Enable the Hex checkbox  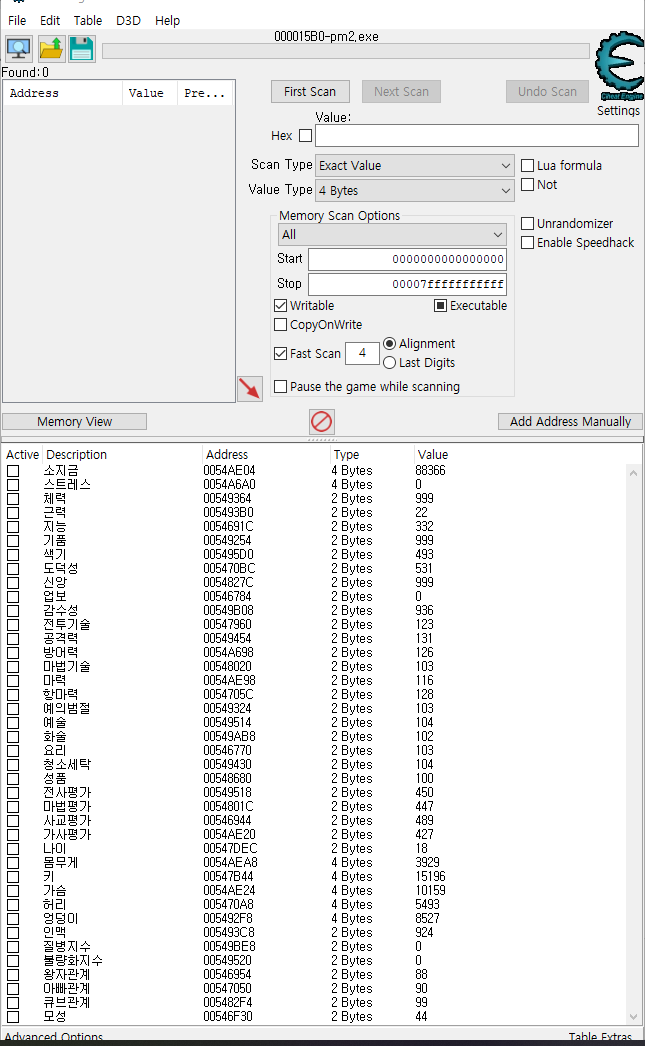pyautogui.click(x=305, y=135)
